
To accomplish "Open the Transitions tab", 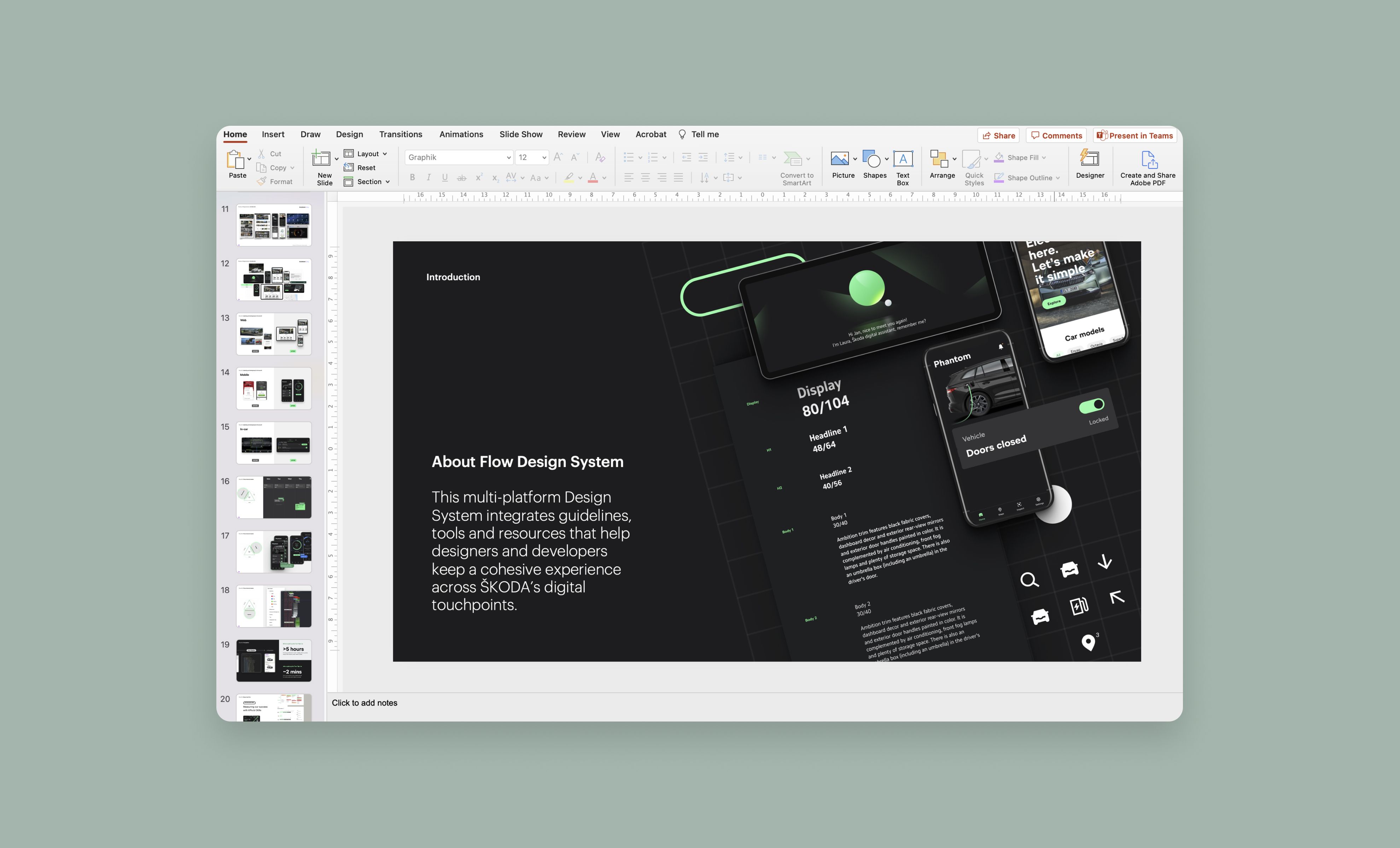I will pos(401,135).
